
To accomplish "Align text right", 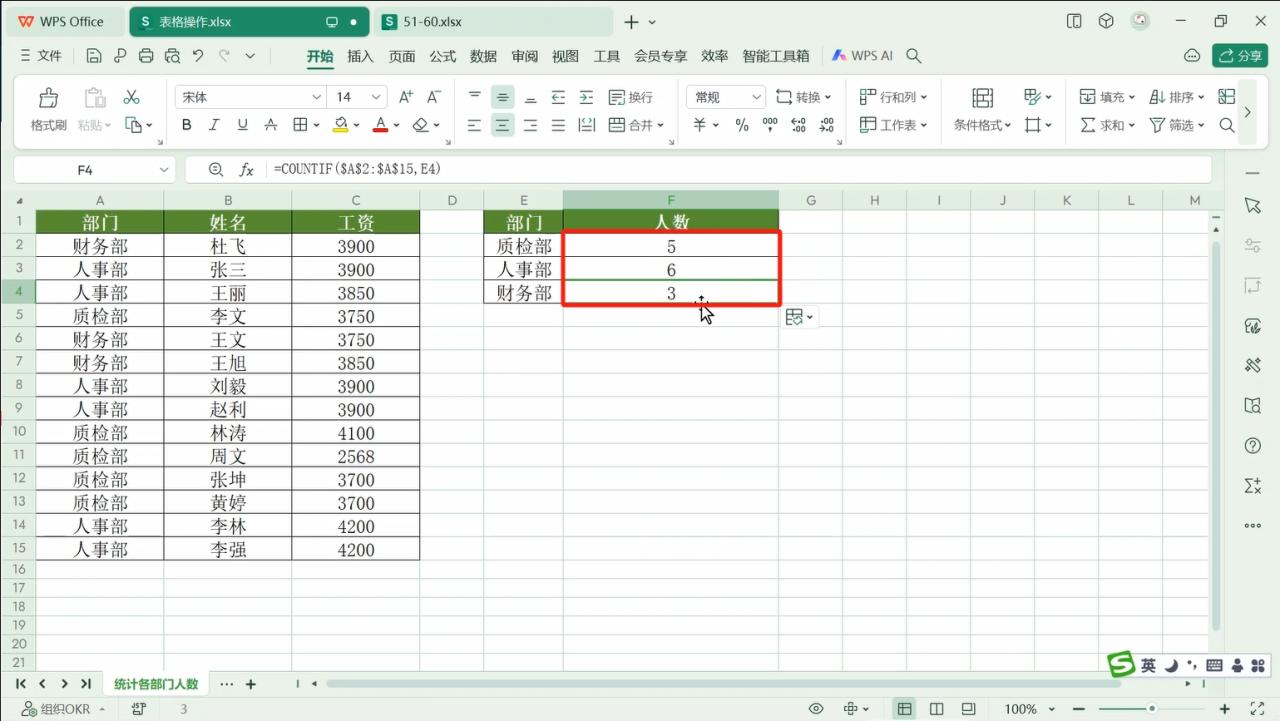I will tap(530, 125).
